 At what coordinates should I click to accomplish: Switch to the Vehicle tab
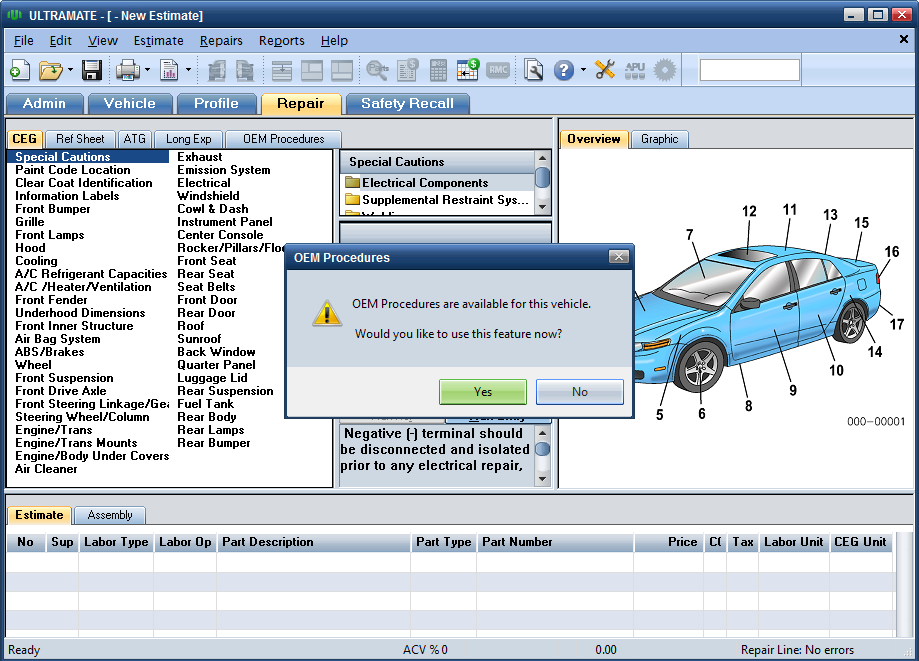click(x=130, y=104)
